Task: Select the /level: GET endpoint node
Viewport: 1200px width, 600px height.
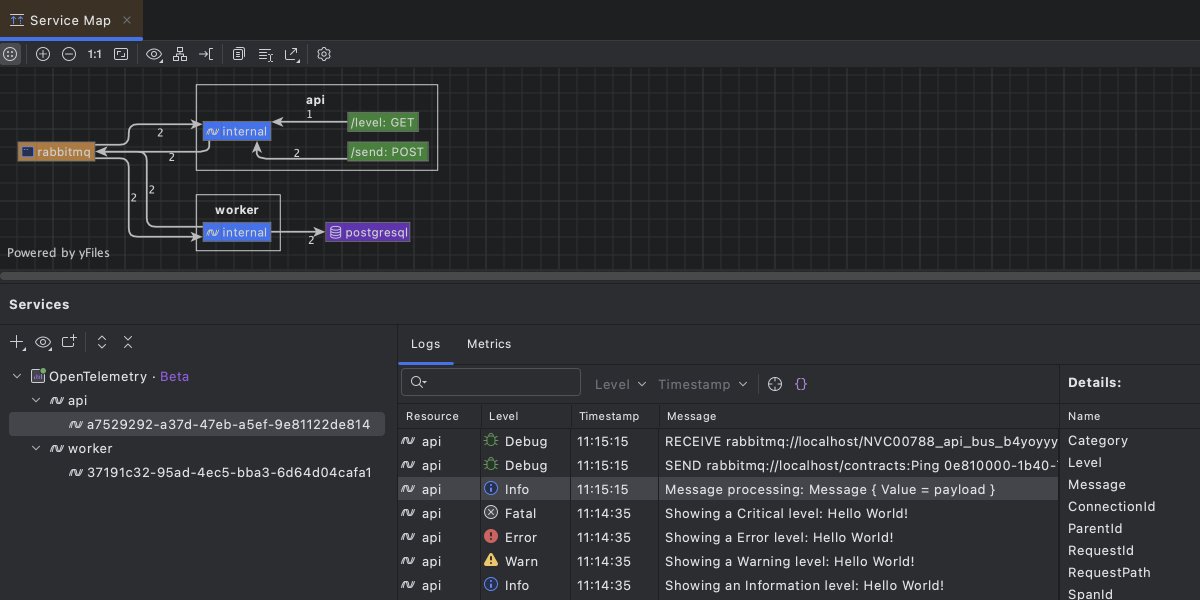Action: click(x=382, y=123)
